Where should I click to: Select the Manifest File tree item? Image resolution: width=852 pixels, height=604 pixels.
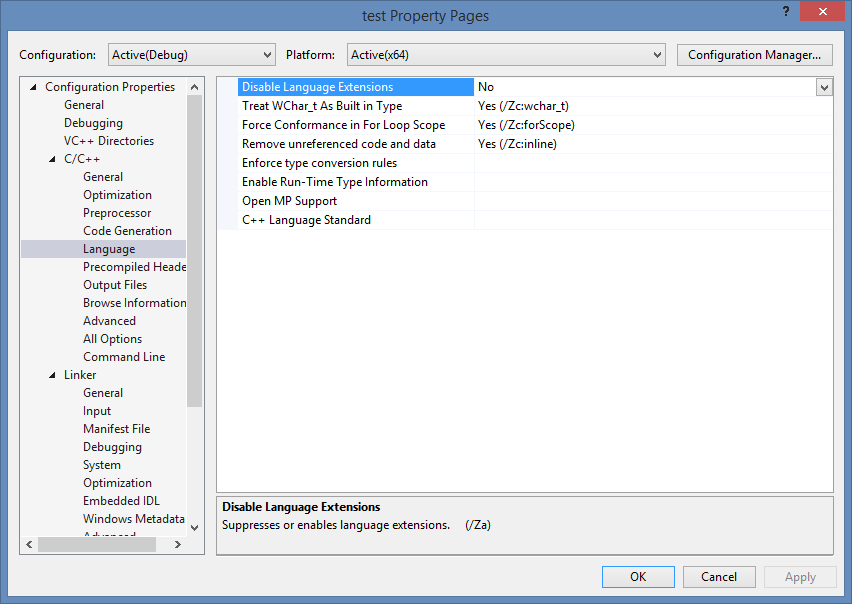tap(116, 428)
